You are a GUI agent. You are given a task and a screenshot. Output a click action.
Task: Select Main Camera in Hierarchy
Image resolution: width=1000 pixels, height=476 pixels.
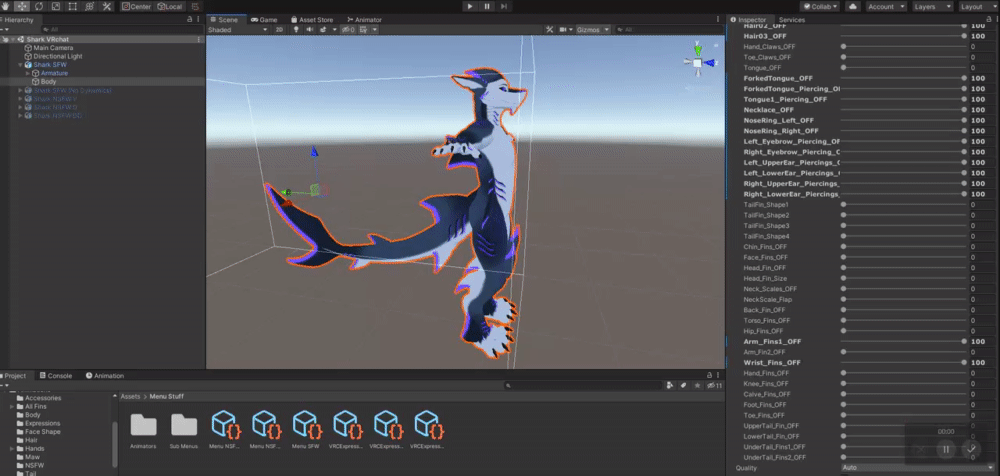coord(53,48)
